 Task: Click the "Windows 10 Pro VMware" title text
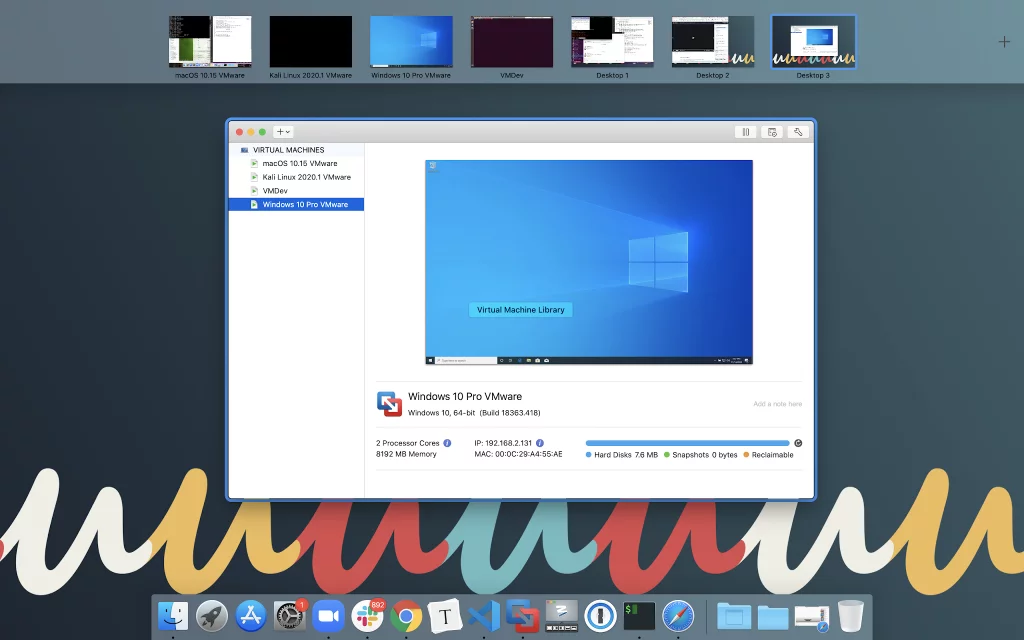[465, 396]
